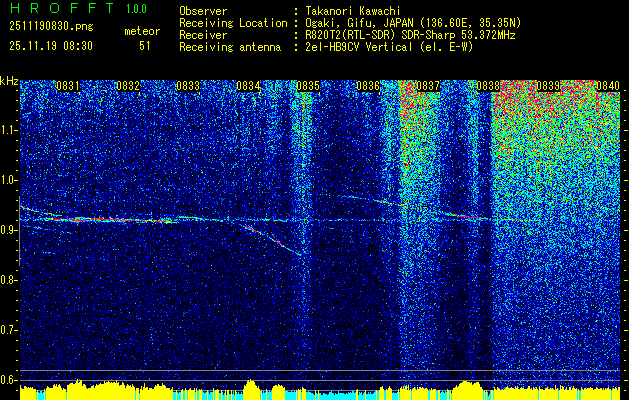Click the red echo trace before 0838

(465, 216)
